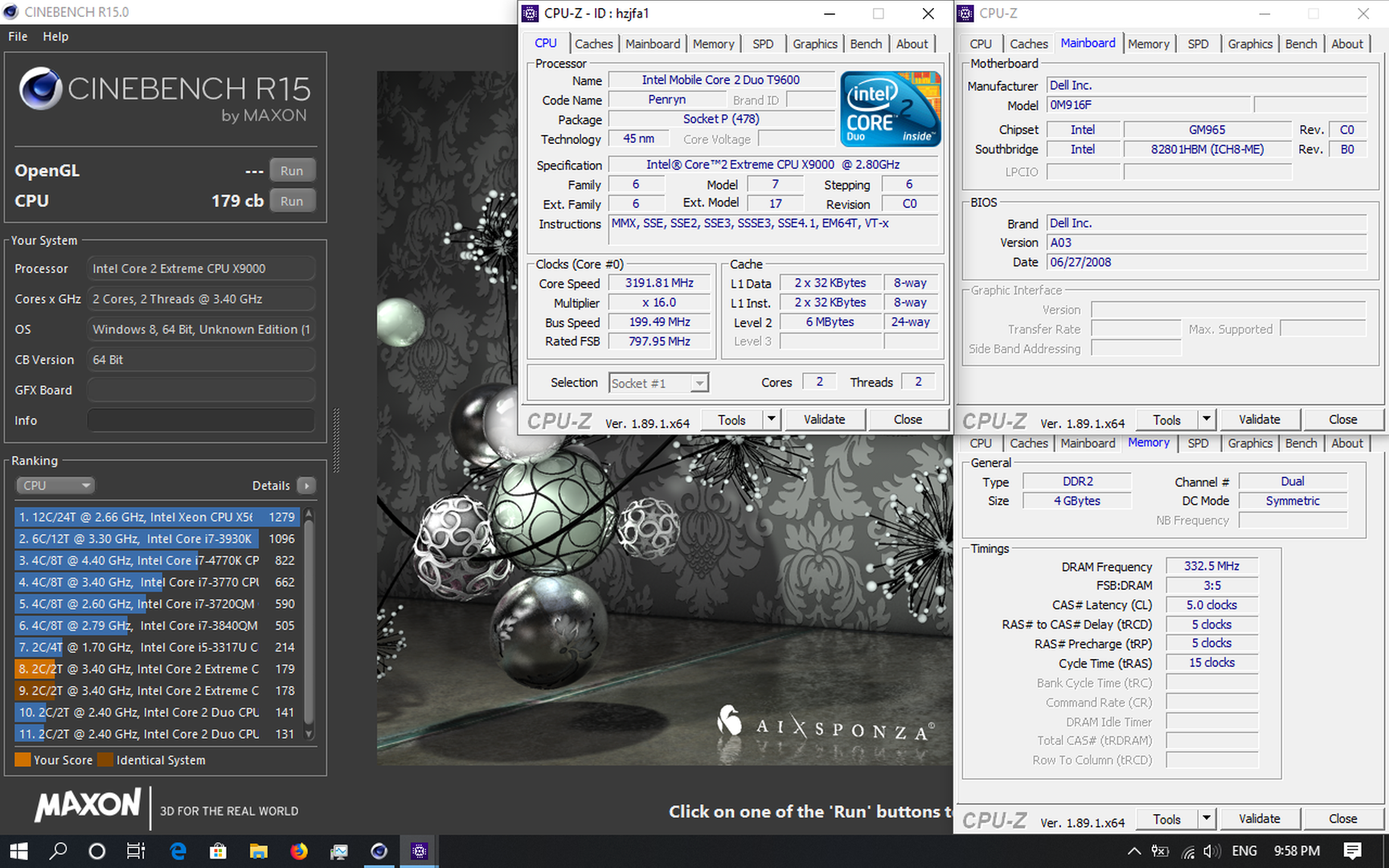Viewport: 1389px width, 868px height.
Task: Show hidden tray icons chevron
Action: [x=1133, y=851]
